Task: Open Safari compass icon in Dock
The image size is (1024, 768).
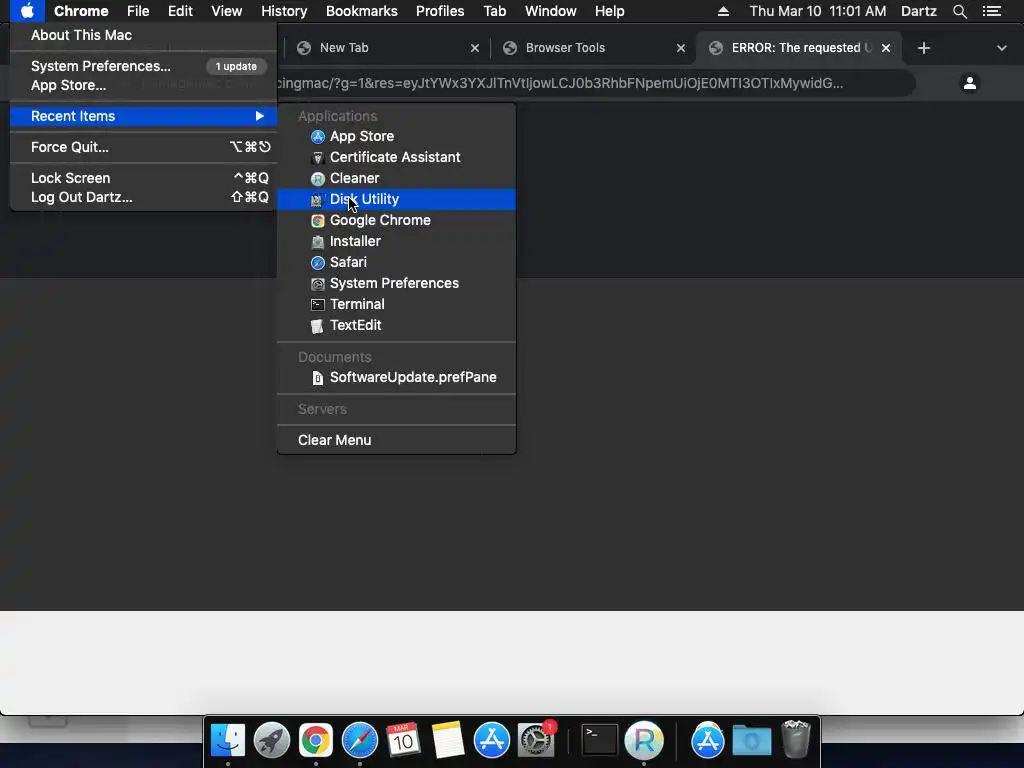Action: point(360,741)
